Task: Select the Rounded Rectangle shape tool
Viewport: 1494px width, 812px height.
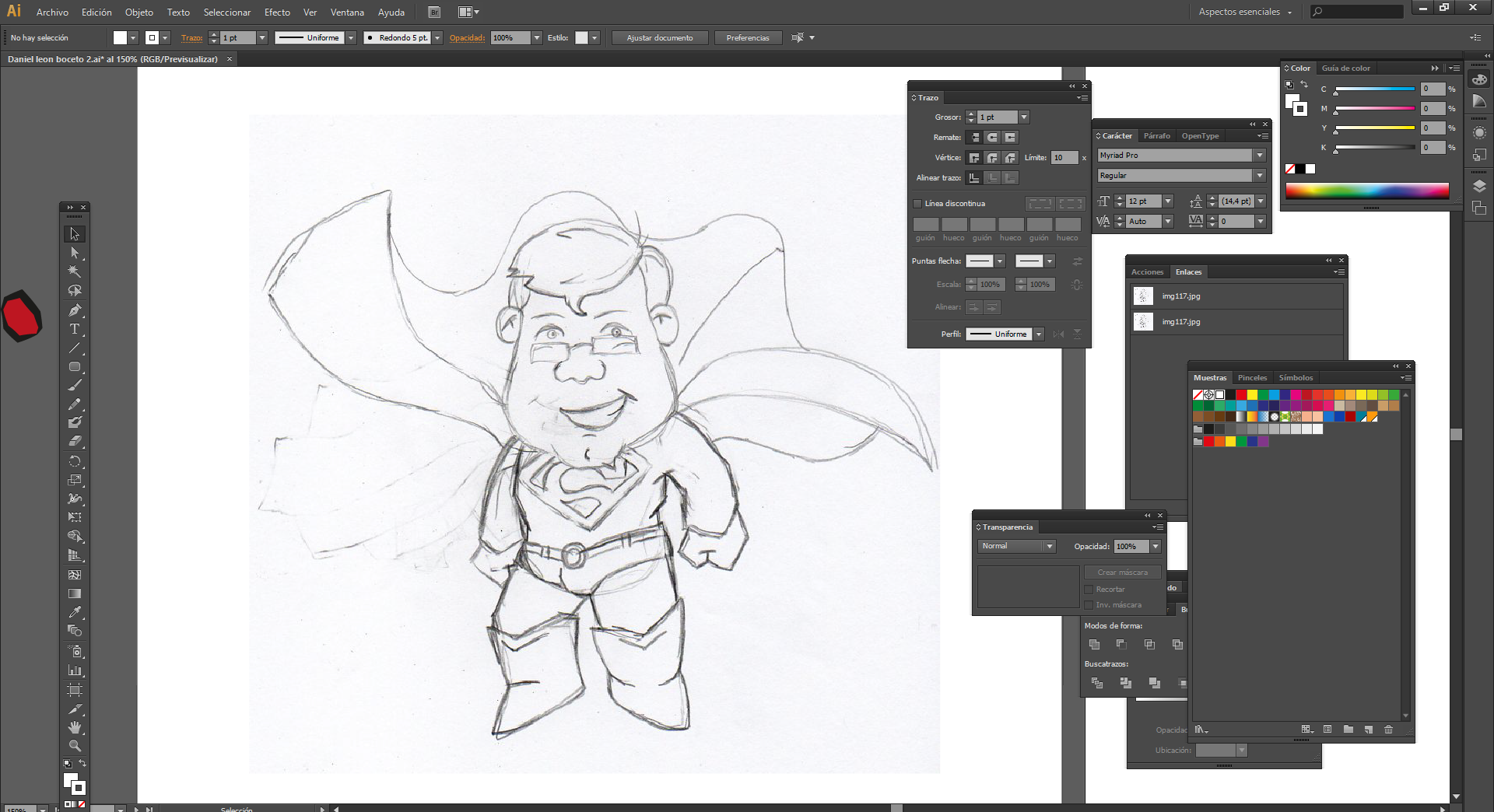Action: tap(75, 366)
